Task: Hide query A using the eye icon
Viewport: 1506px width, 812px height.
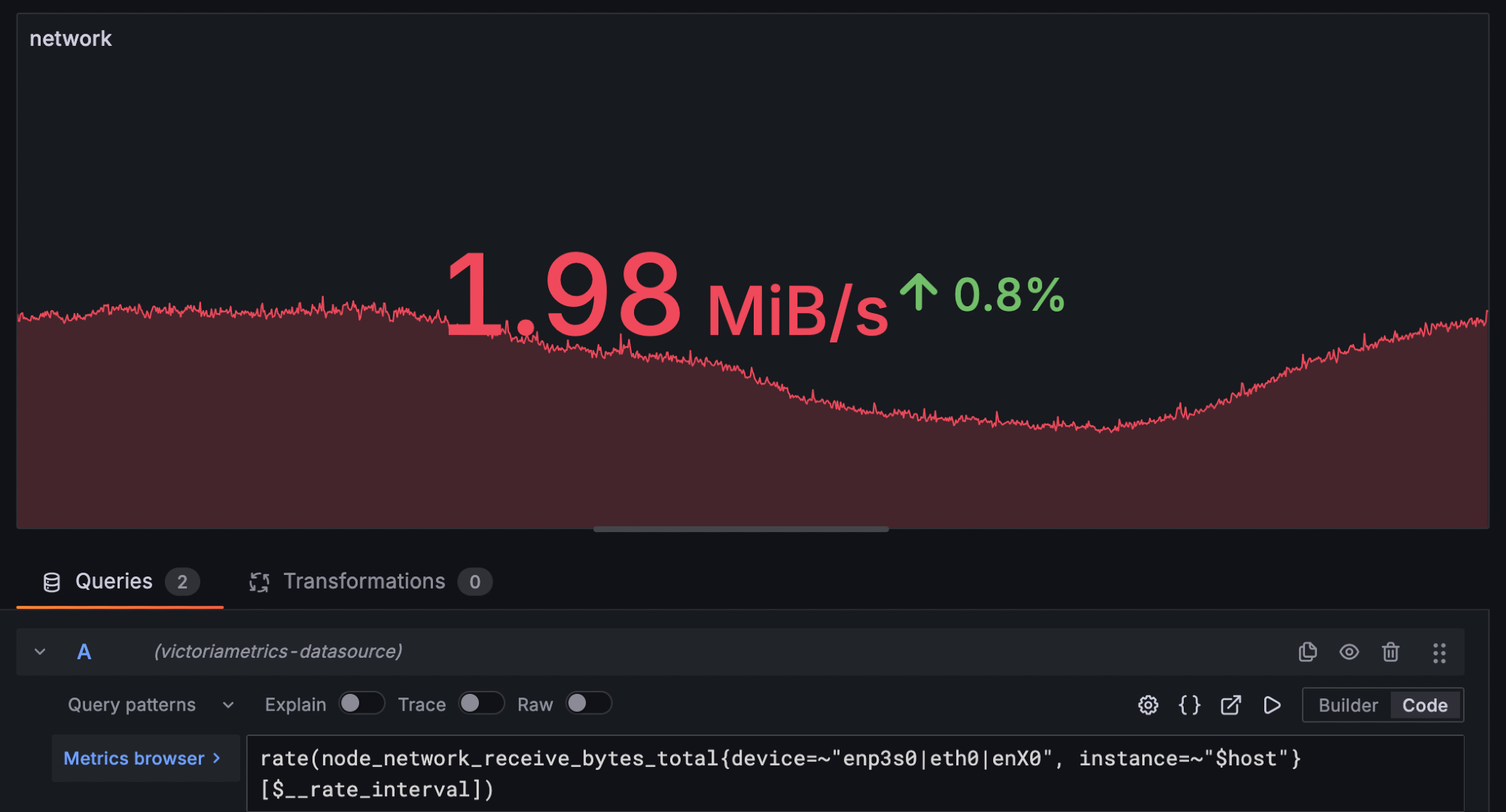Action: click(1349, 652)
